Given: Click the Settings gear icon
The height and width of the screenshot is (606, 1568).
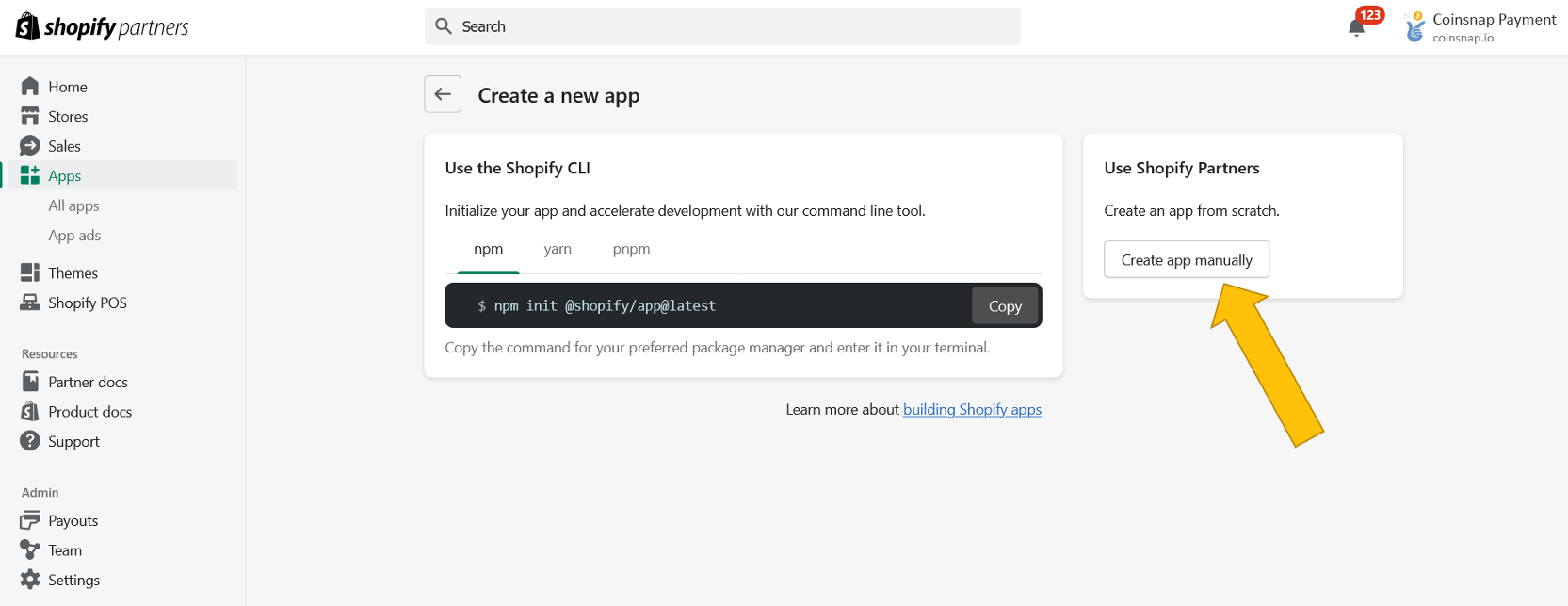Looking at the screenshot, I should 30,580.
